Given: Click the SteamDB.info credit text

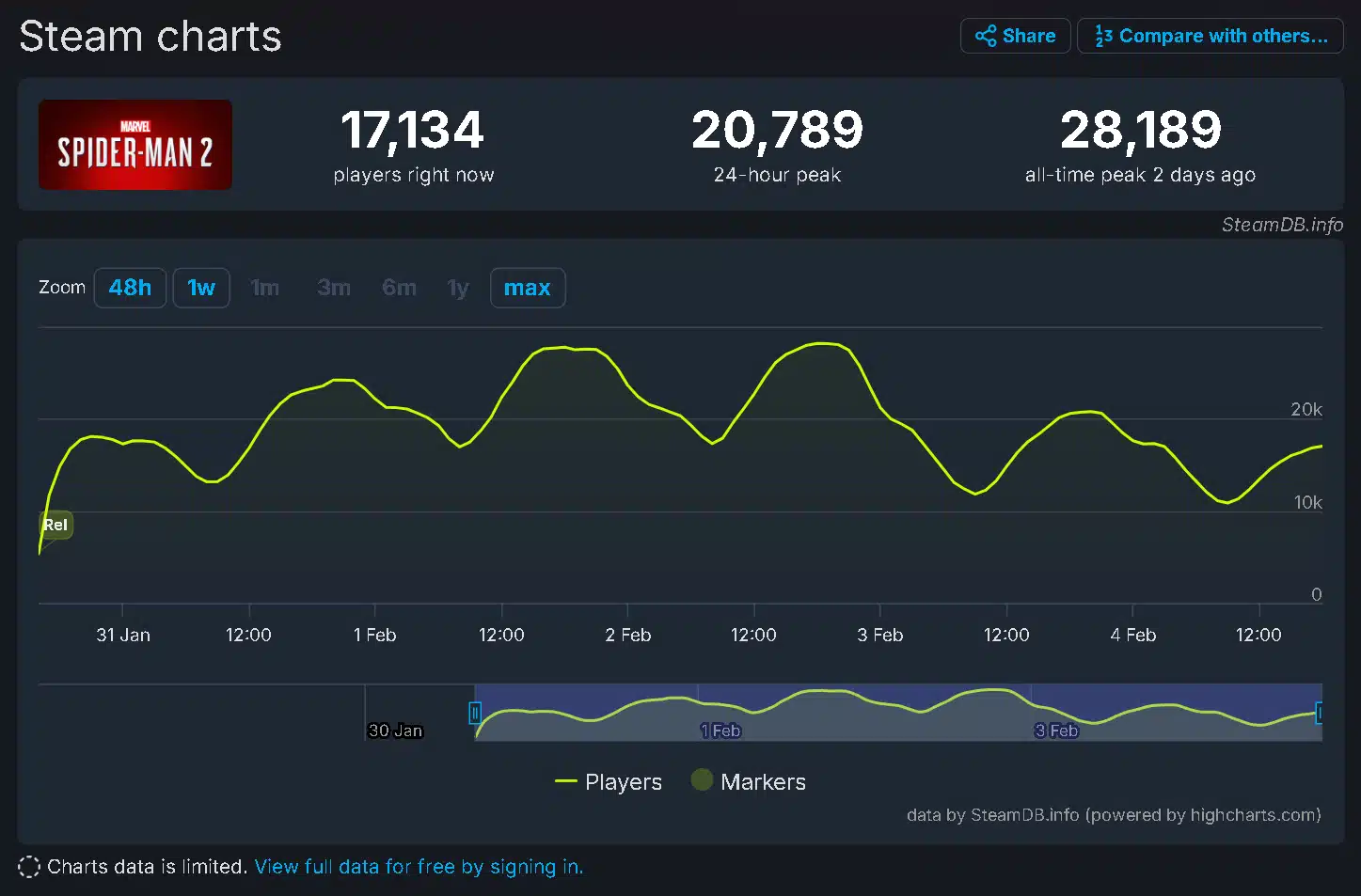Looking at the screenshot, I should coord(1282,225).
